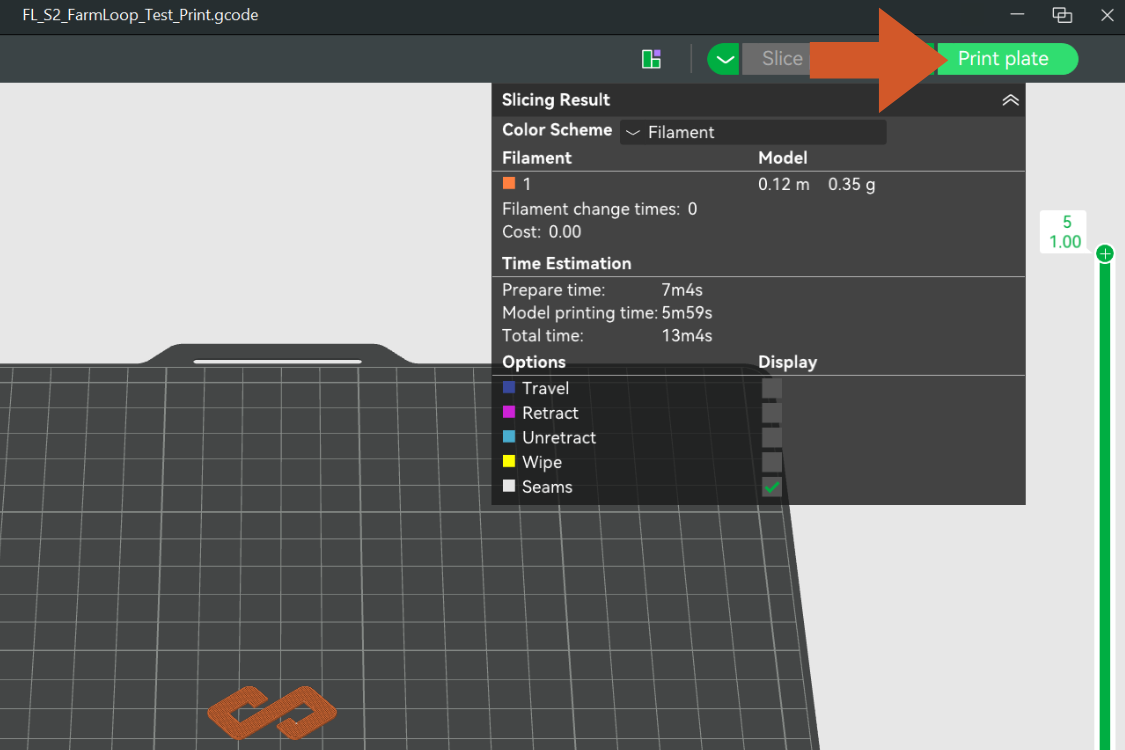The width and height of the screenshot is (1125, 750).
Task: Minimize the application window
Action: coord(1017,14)
